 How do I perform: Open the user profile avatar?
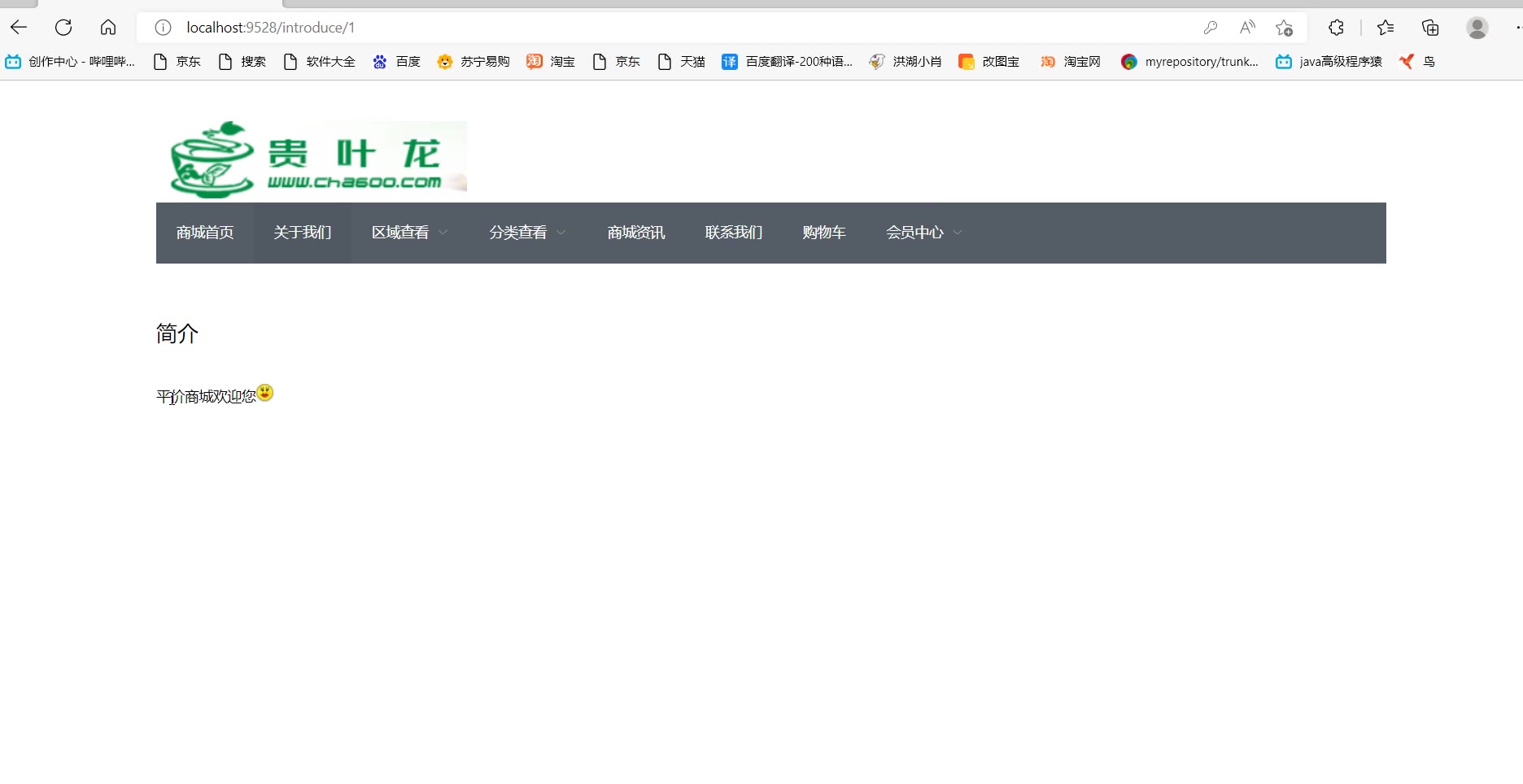[x=1477, y=28]
